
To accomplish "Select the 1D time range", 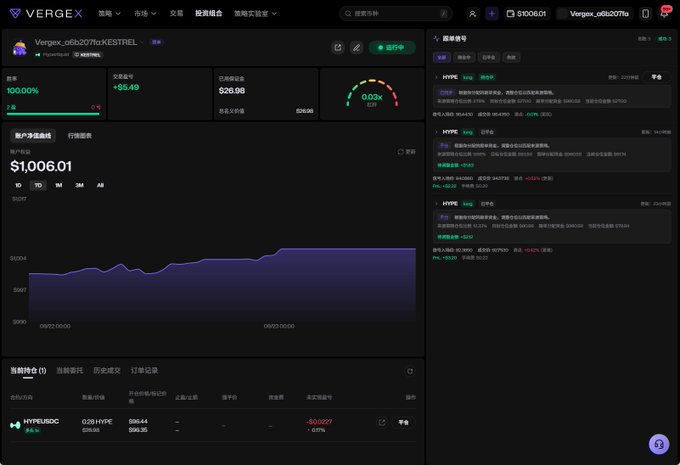I will point(18,185).
